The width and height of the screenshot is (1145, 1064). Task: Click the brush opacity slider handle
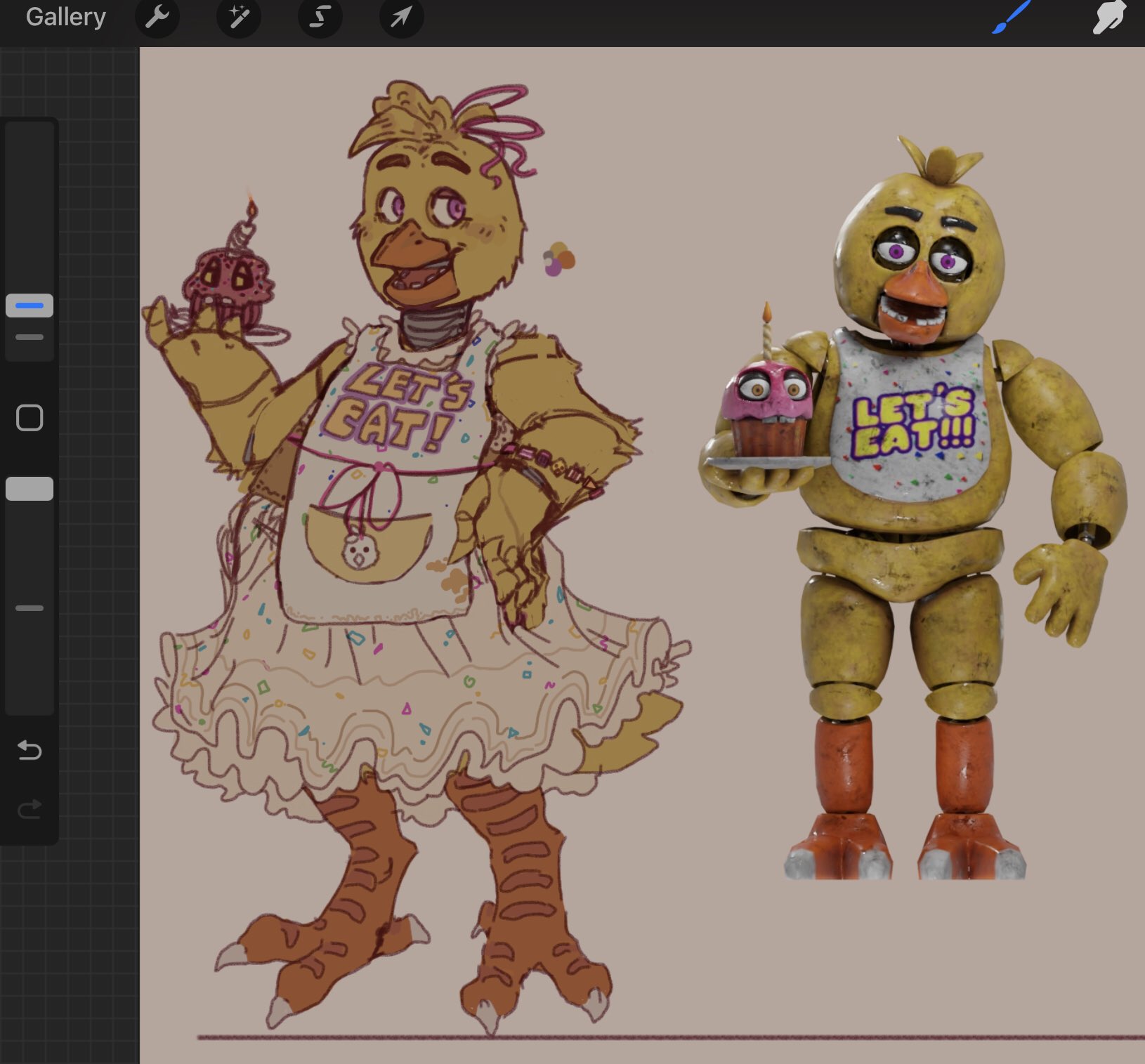click(30, 489)
